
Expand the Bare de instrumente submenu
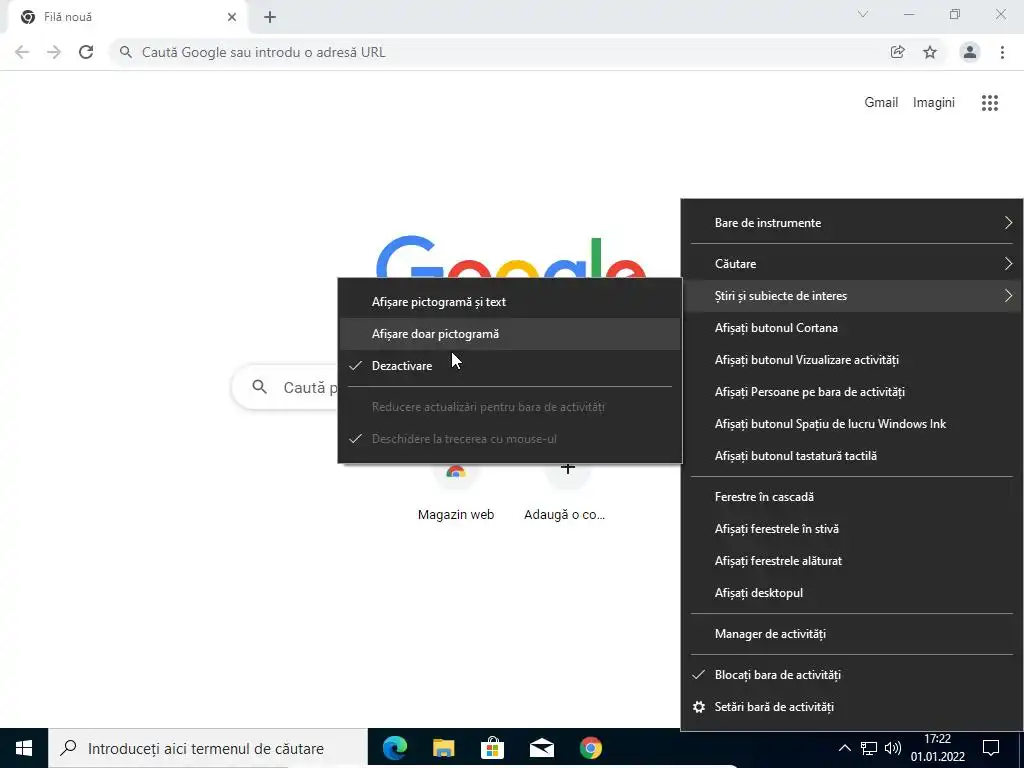click(852, 223)
